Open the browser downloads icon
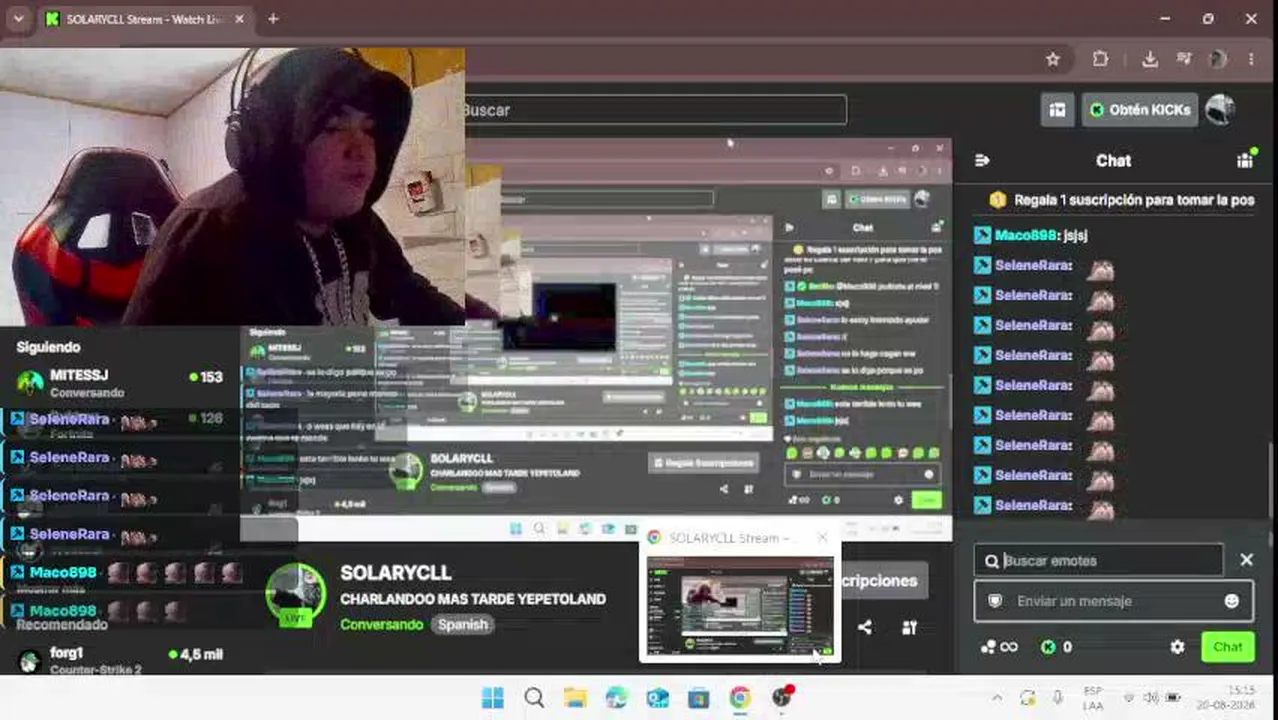 (1150, 59)
